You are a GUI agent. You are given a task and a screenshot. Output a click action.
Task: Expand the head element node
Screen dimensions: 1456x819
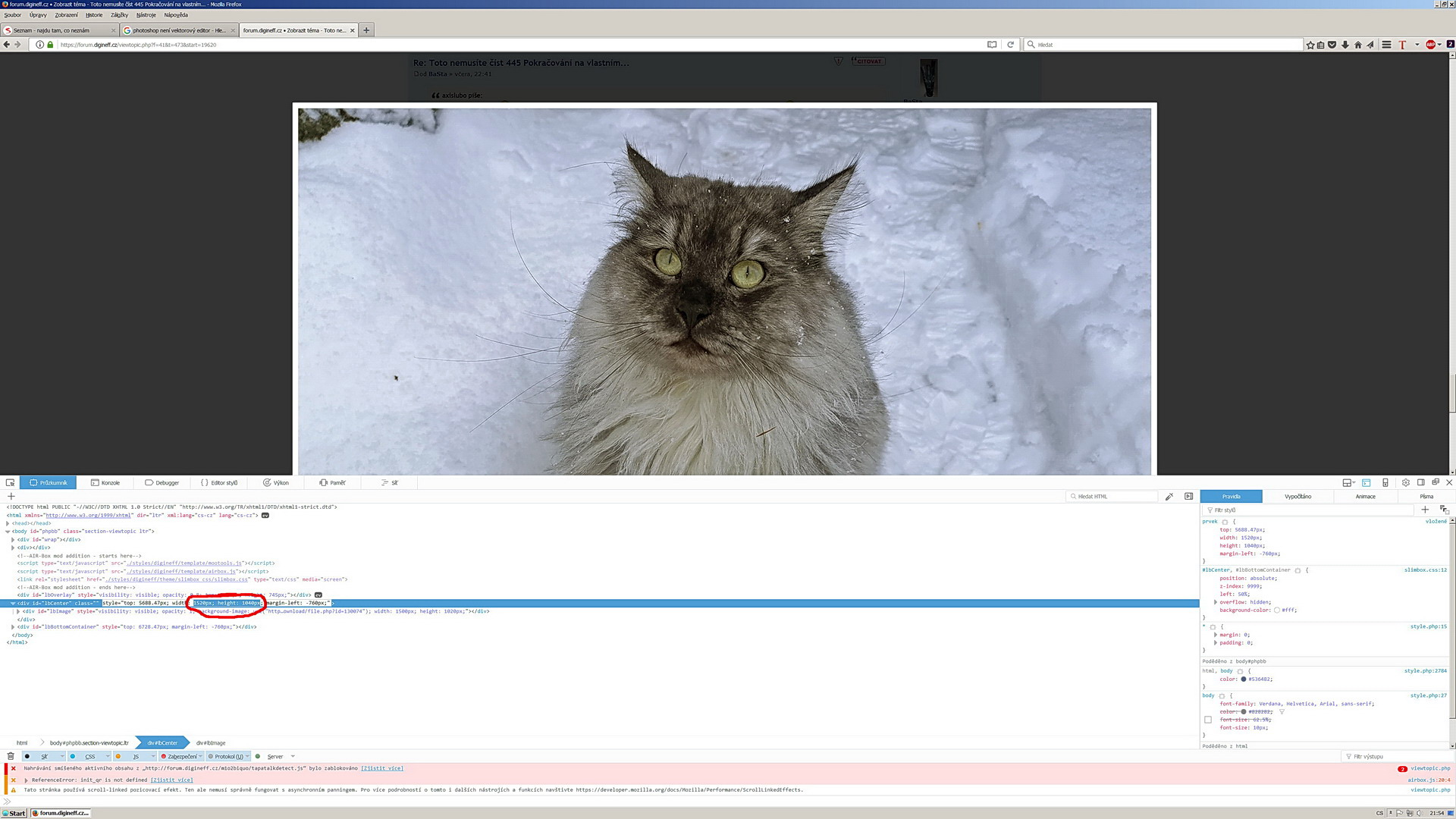pyautogui.click(x=8, y=523)
